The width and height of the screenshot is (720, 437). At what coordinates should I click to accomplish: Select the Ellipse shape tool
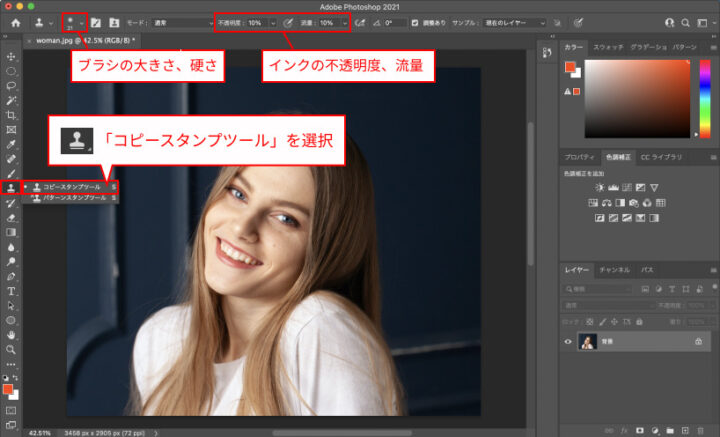11,320
